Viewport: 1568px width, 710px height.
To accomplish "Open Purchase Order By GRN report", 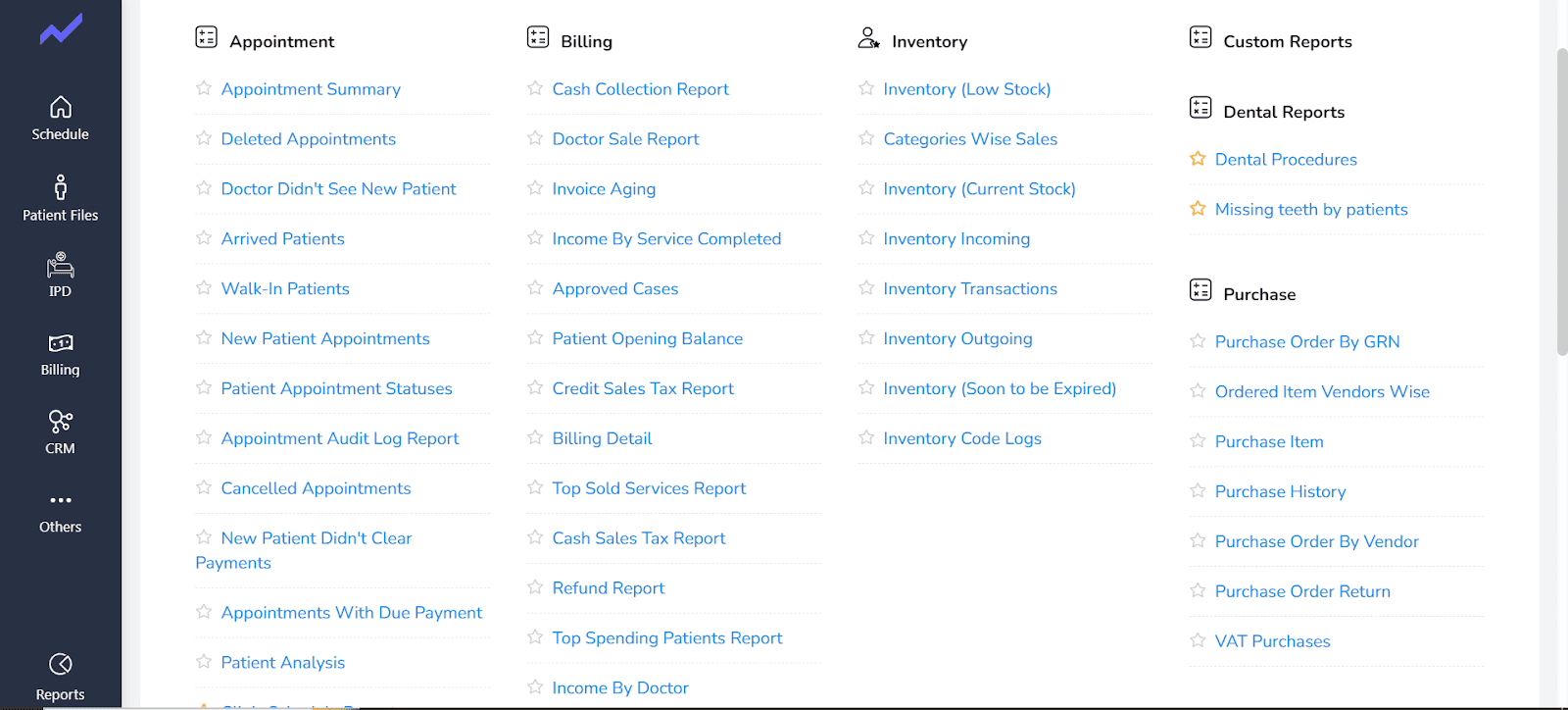I will pyautogui.click(x=1306, y=342).
